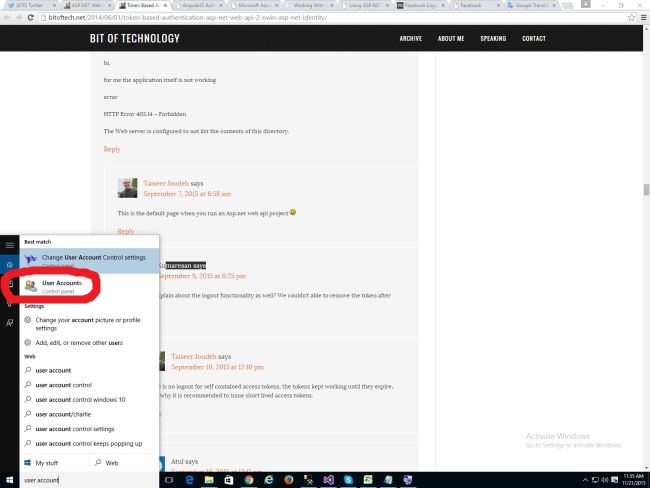Go to BIT OF TECHNOLOGY home
This screenshot has width=650, height=488.
[135, 39]
